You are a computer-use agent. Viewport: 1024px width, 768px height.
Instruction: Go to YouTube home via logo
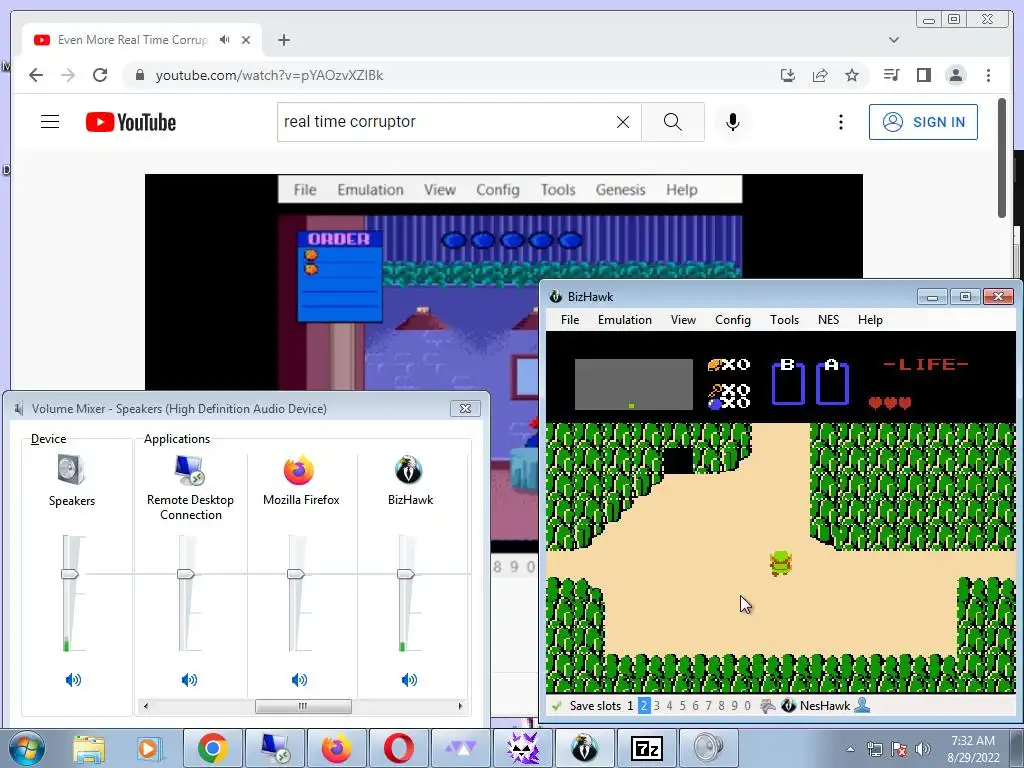[131, 122]
